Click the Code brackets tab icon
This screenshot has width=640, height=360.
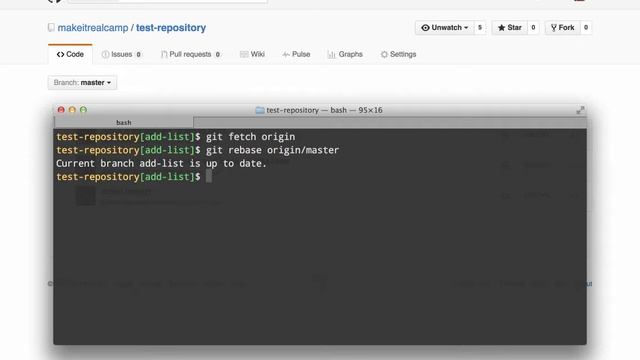[x=60, y=54]
